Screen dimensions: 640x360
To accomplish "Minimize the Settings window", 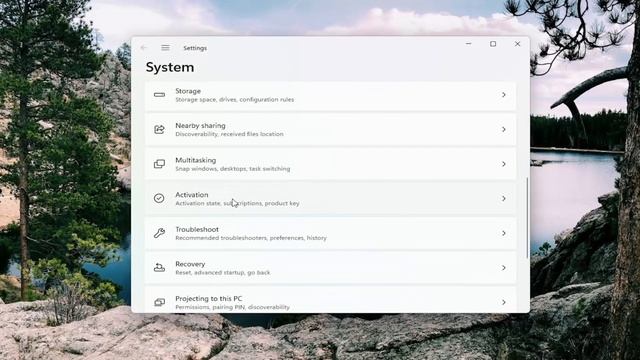I will [469, 44].
